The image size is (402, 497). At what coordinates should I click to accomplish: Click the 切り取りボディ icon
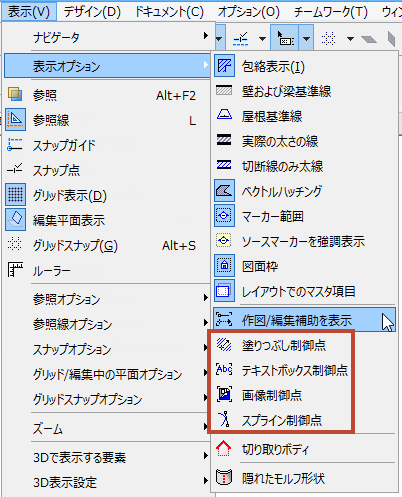[224, 449]
